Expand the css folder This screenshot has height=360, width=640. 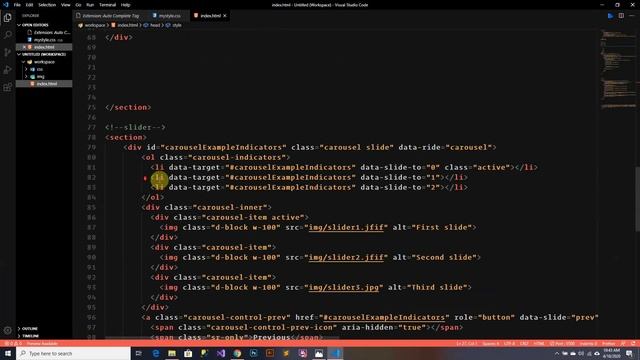click(x=39, y=69)
